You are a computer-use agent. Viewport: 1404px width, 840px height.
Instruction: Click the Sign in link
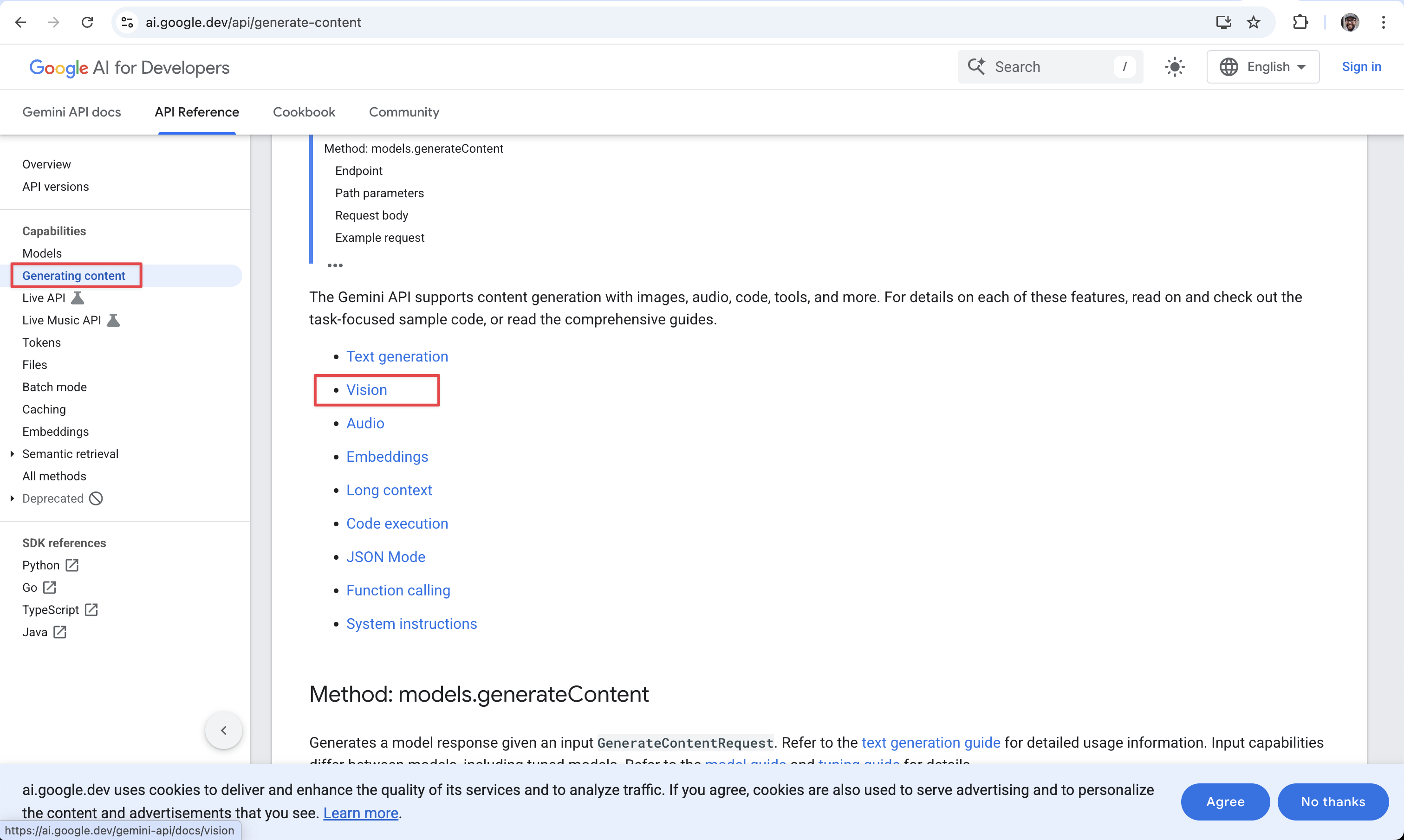click(1362, 67)
